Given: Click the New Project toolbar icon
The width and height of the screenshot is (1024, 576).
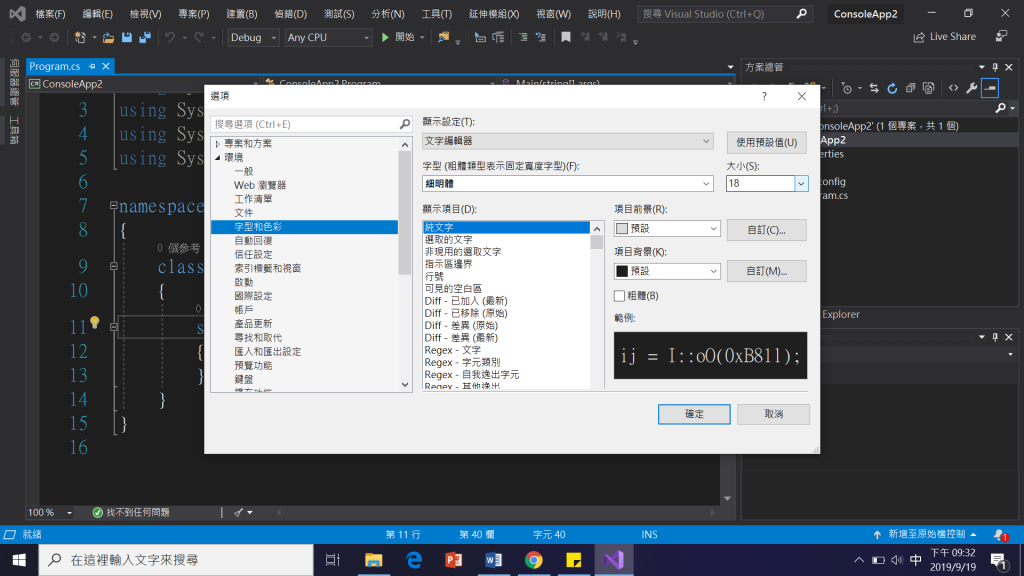Looking at the screenshot, I should point(80,37).
